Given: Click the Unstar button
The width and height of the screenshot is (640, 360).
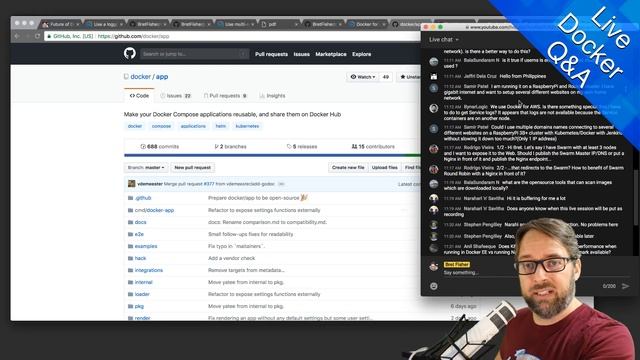Looking at the screenshot, I should (x=409, y=77).
